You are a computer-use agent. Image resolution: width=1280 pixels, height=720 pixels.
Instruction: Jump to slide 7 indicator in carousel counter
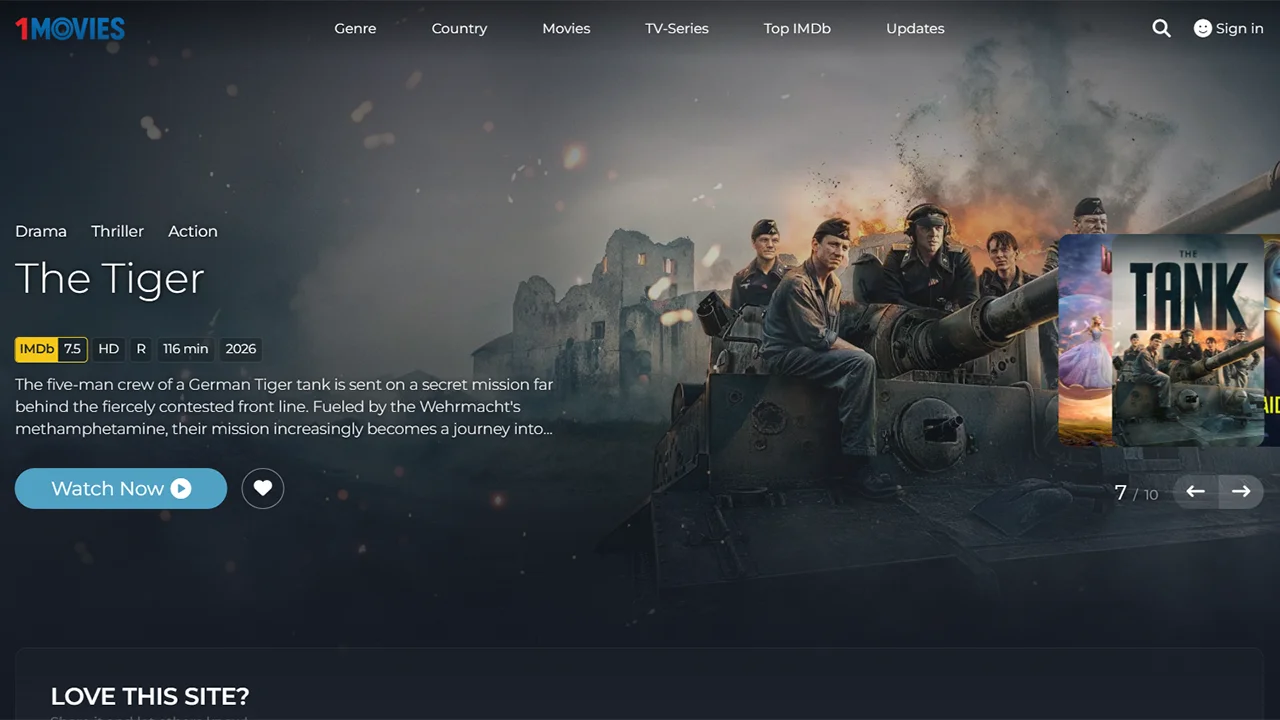(x=1121, y=492)
